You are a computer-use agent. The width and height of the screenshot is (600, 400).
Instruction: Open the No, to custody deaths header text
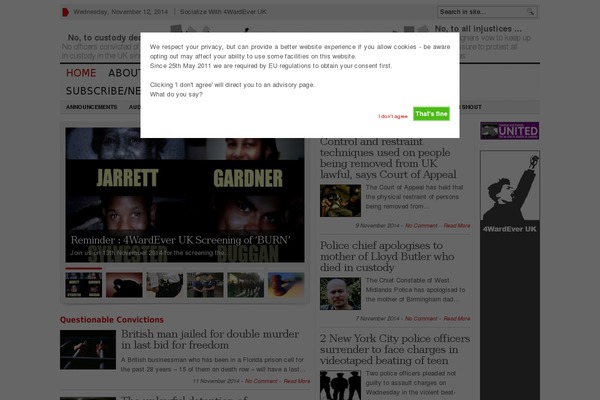tap(104, 38)
